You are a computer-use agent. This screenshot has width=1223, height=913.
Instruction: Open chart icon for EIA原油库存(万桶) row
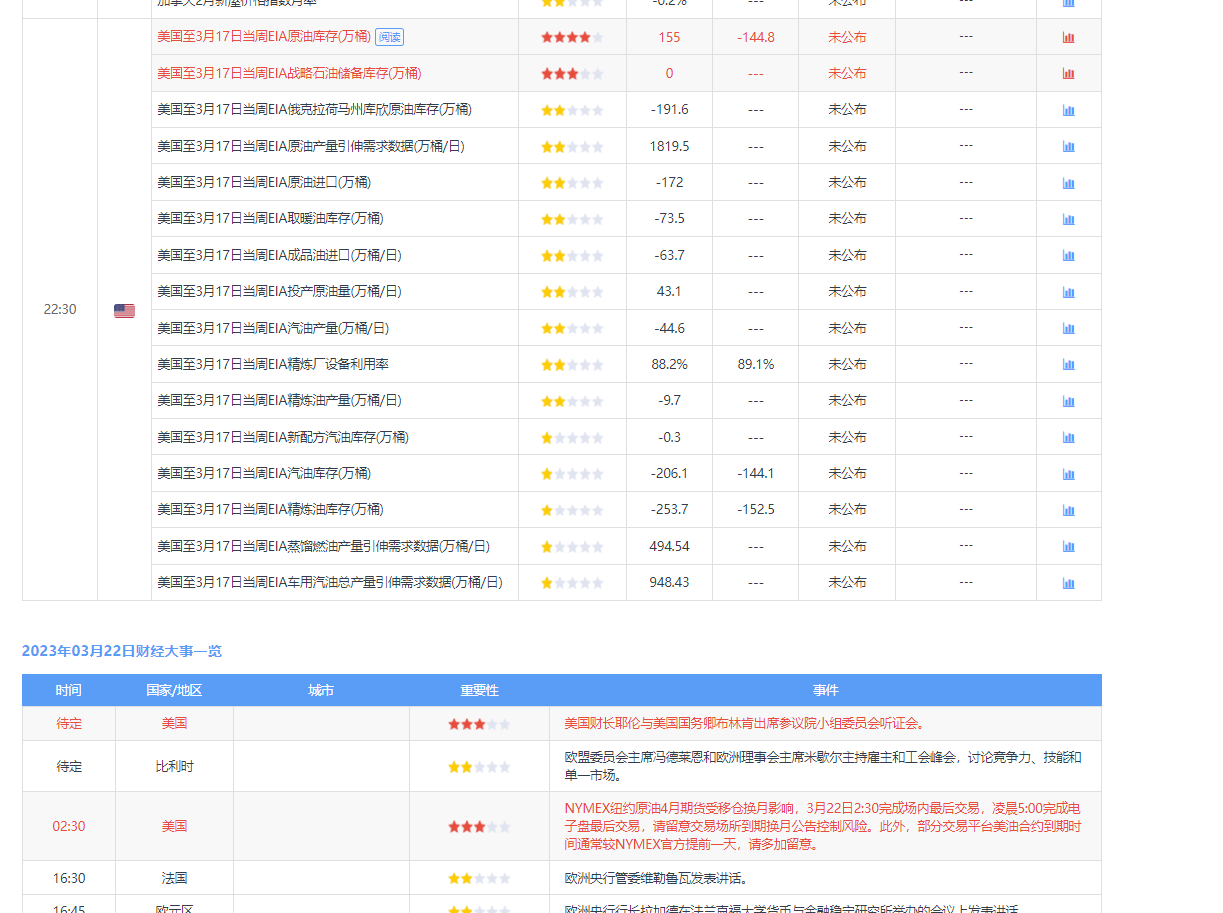point(1068,37)
